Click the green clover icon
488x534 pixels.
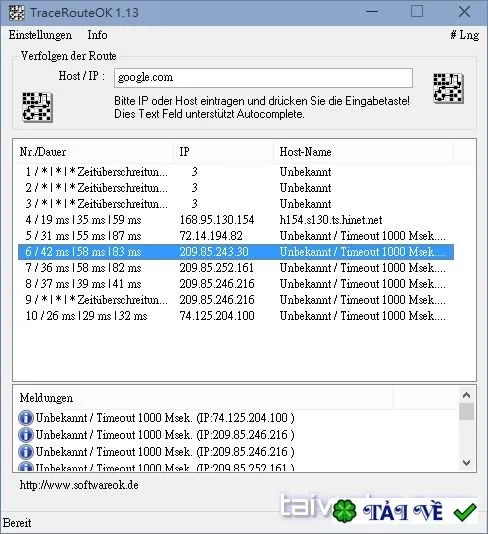tap(344, 511)
